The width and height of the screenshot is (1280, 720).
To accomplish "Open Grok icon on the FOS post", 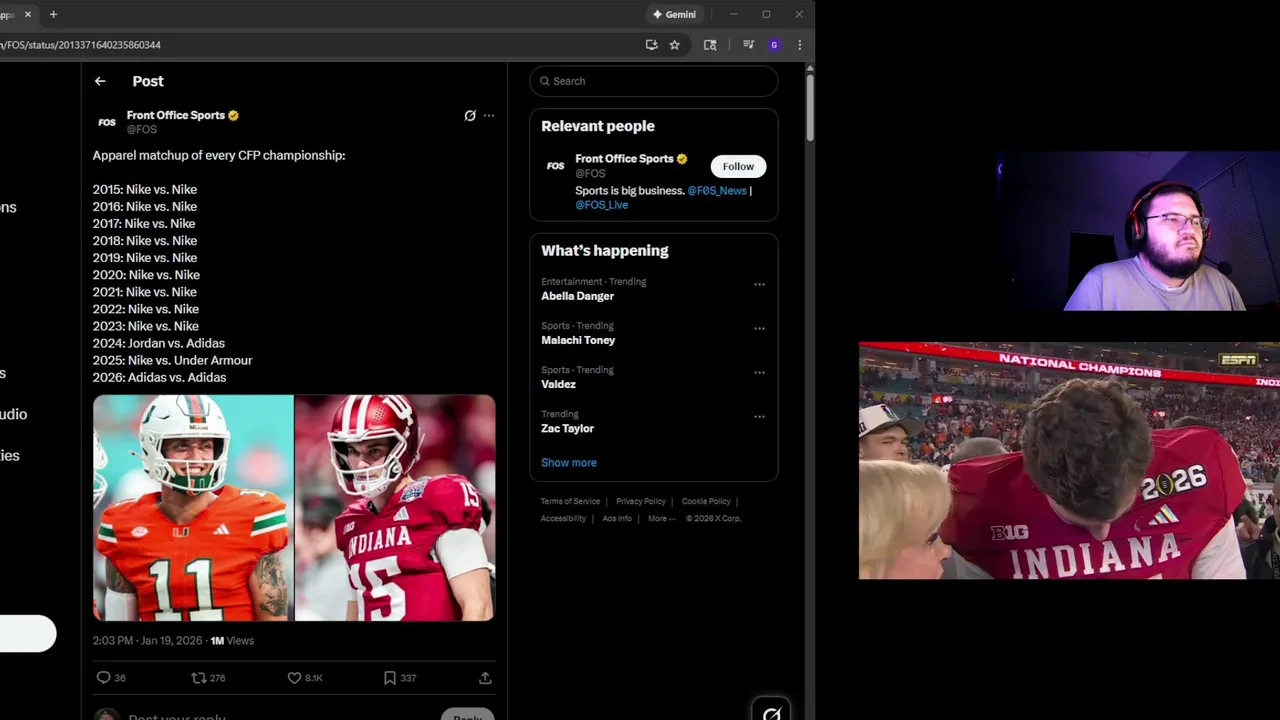I will [470, 115].
